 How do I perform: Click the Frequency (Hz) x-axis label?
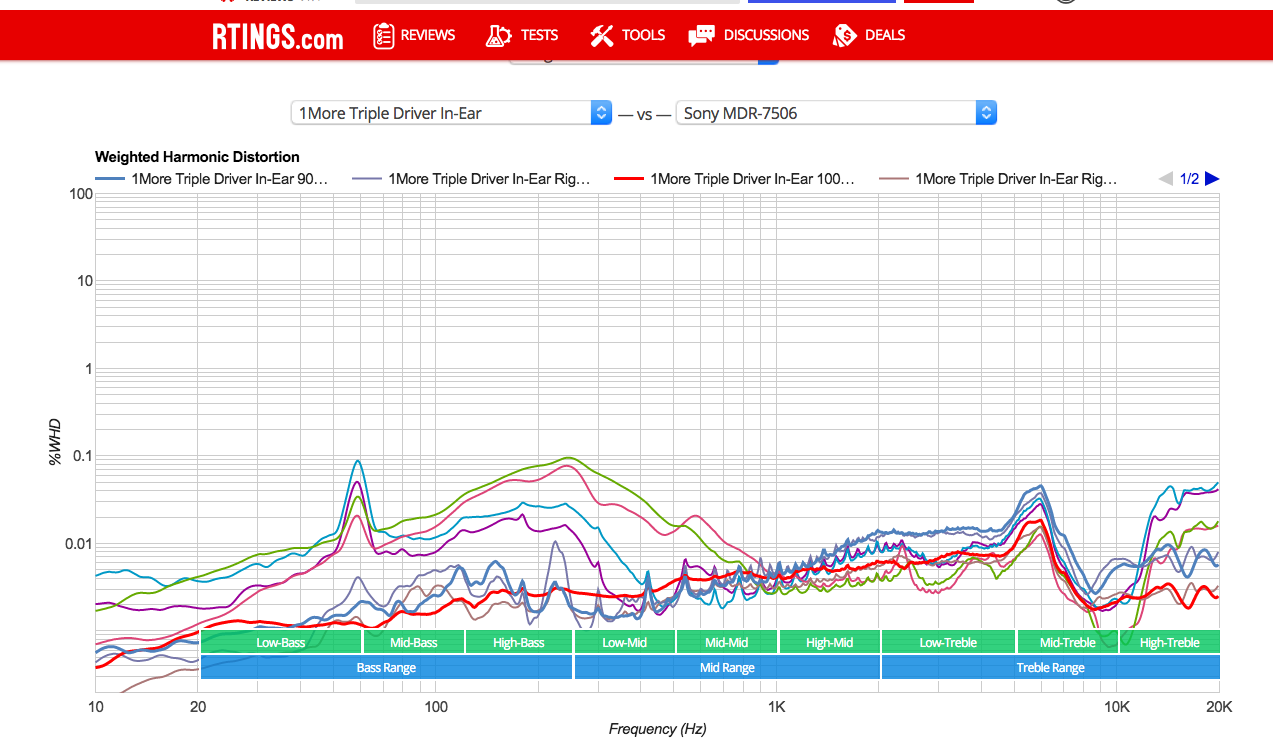pyautogui.click(x=657, y=729)
